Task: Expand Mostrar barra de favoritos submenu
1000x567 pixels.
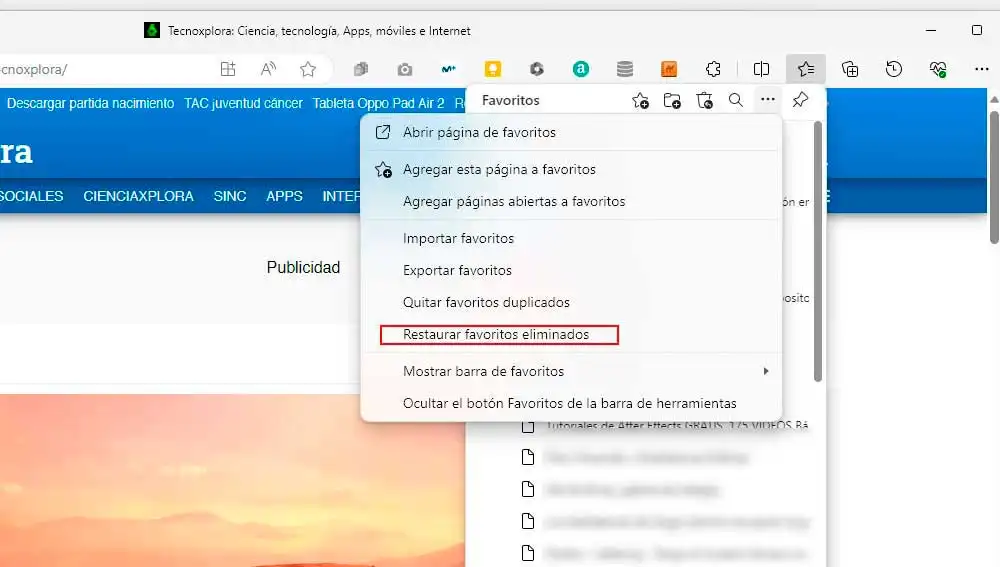Action: pos(571,371)
